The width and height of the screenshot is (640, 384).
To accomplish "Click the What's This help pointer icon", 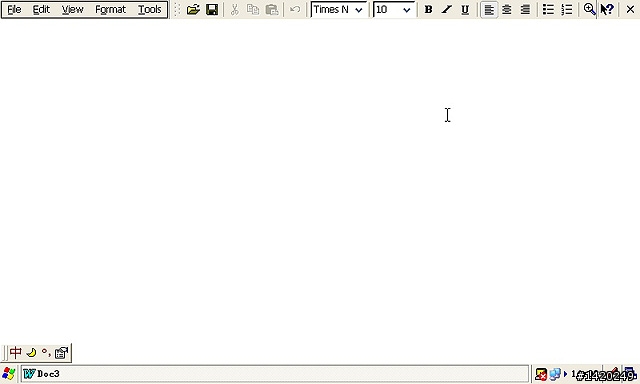I will pyautogui.click(x=607, y=9).
